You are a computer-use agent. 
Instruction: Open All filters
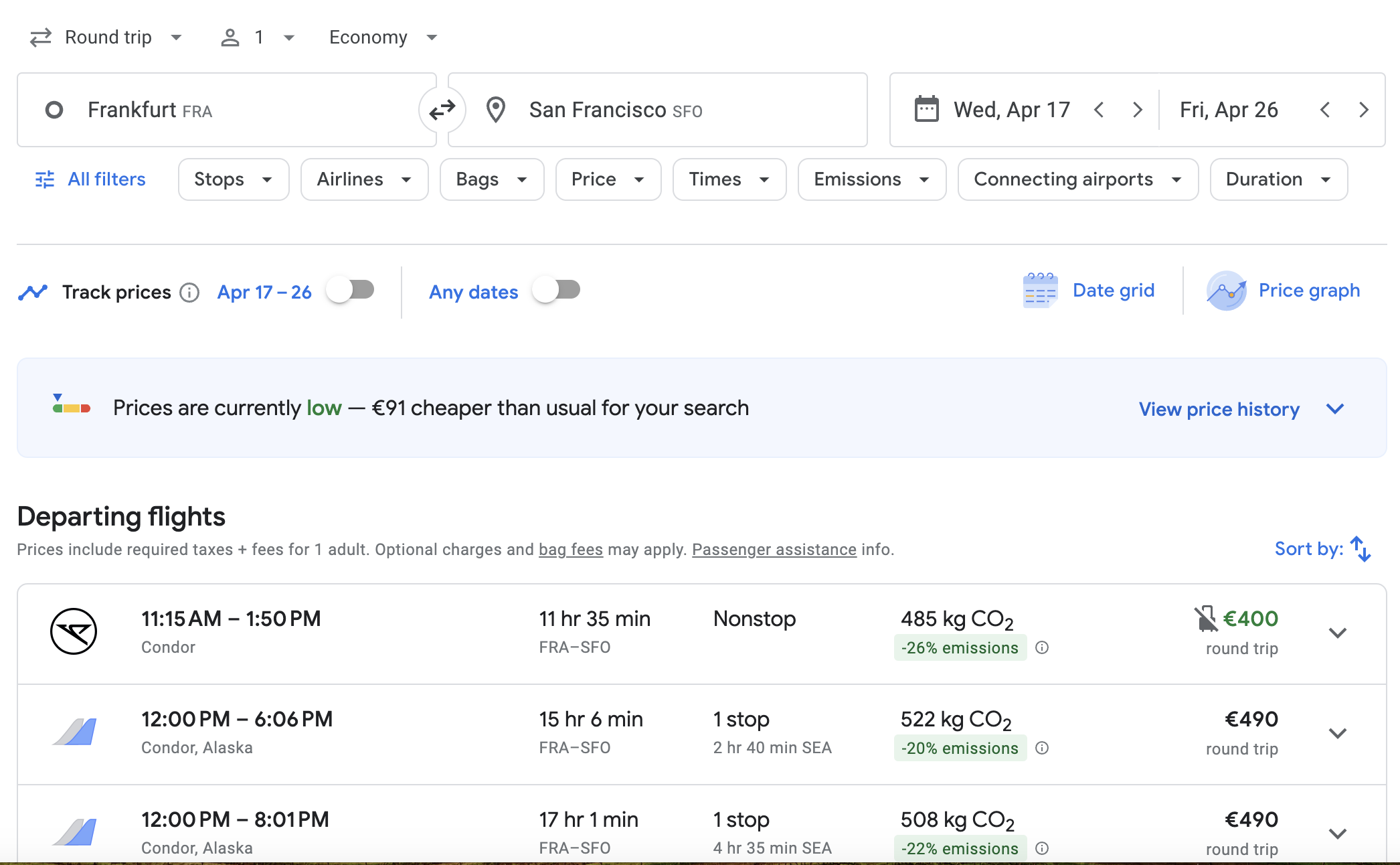coord(90,179)
